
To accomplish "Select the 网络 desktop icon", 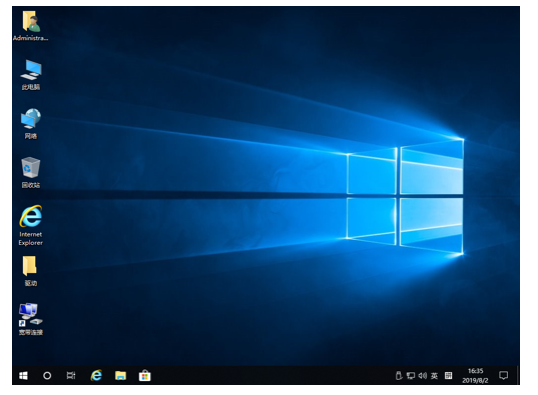I will point(31,124).
